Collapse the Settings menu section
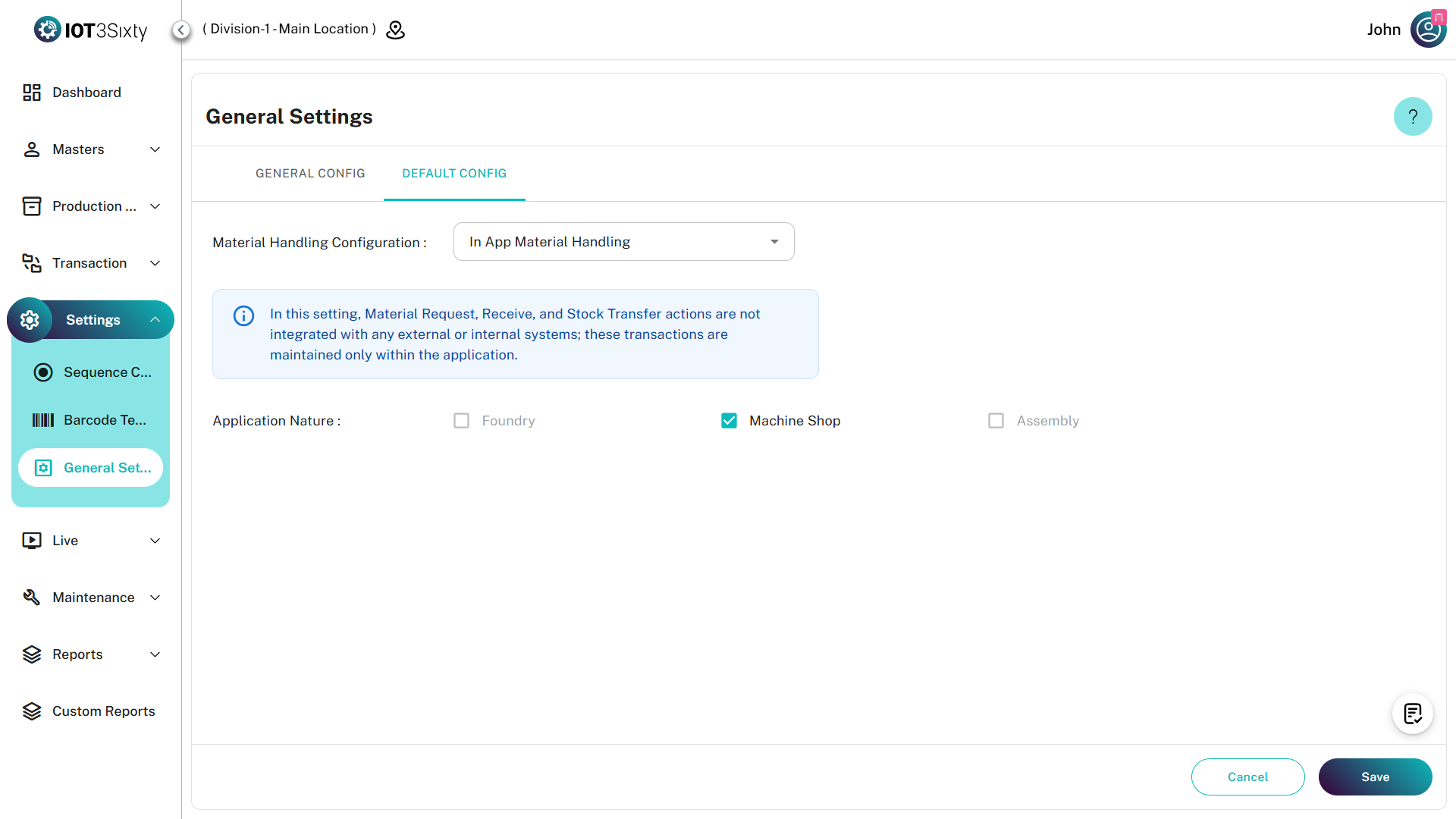Screen dimensions: 1456x819 point(155,320)
